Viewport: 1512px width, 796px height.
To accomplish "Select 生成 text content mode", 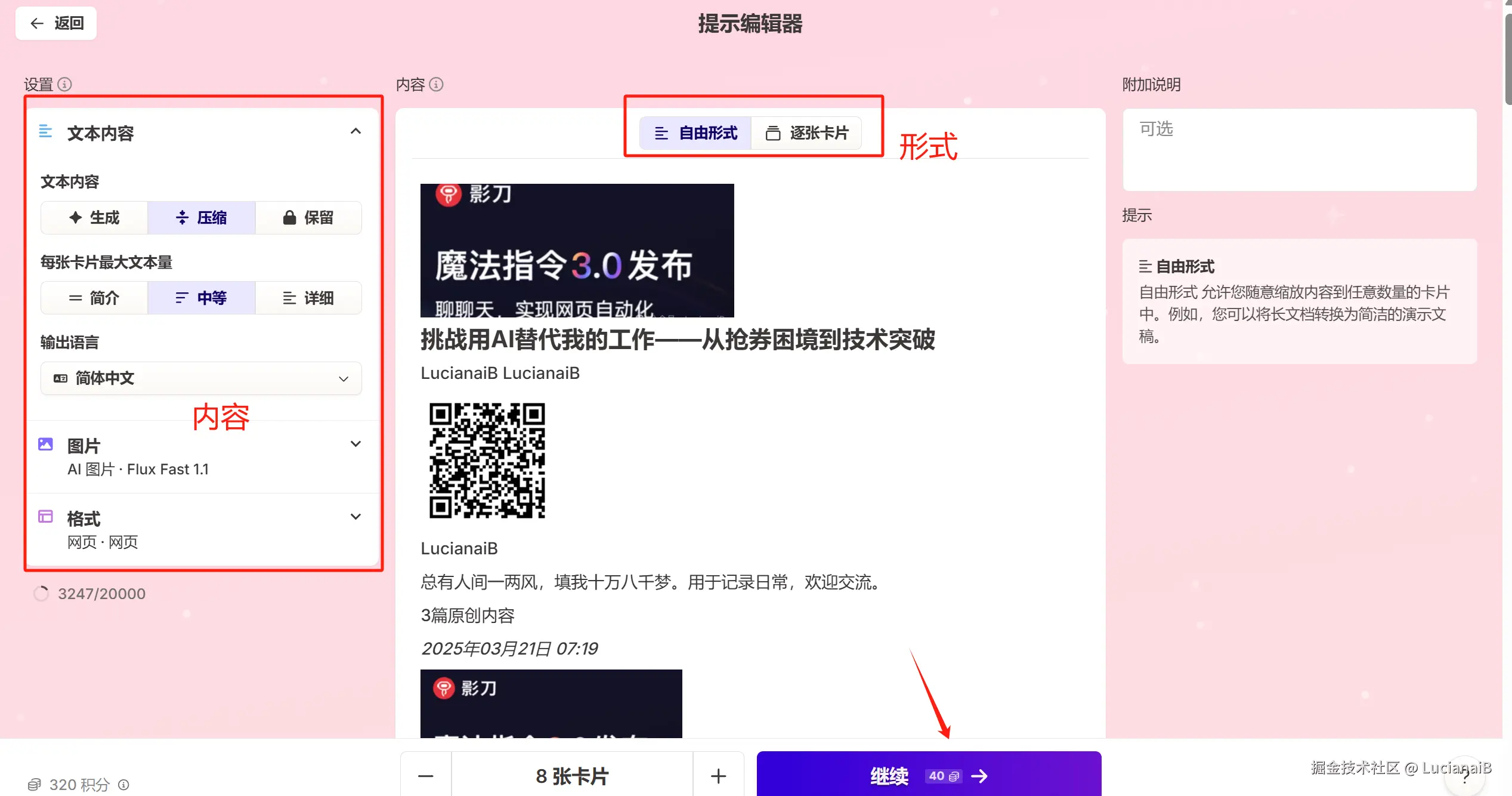I will [94, 218].
